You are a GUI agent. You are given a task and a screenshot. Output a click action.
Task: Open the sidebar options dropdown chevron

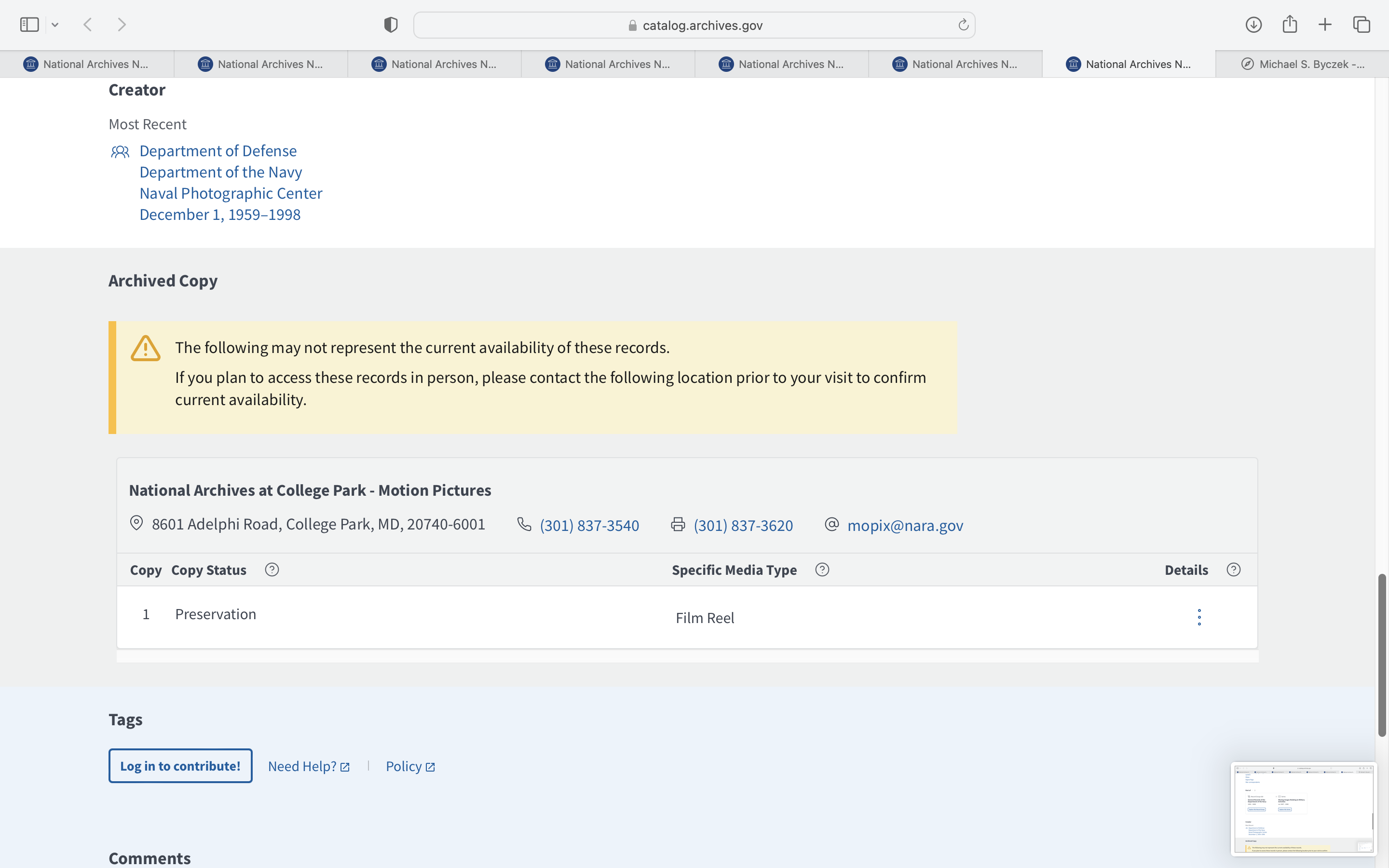tap(55, 25)
